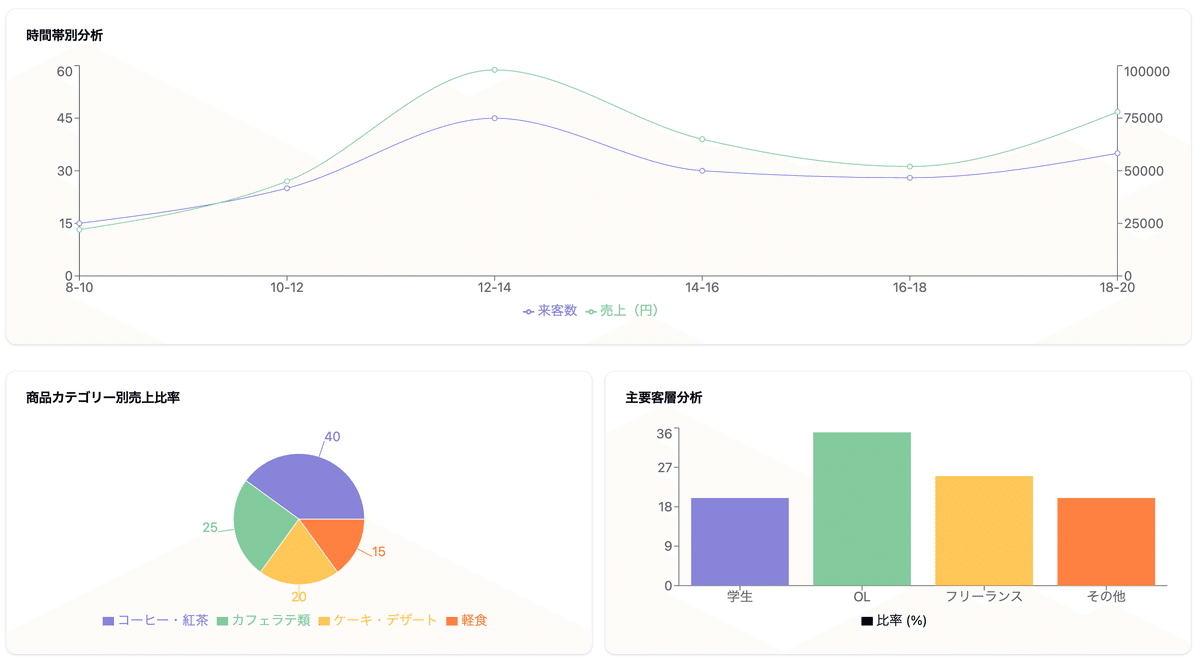Click the 来客数 data point at 10-12

[x=287, y=188]
